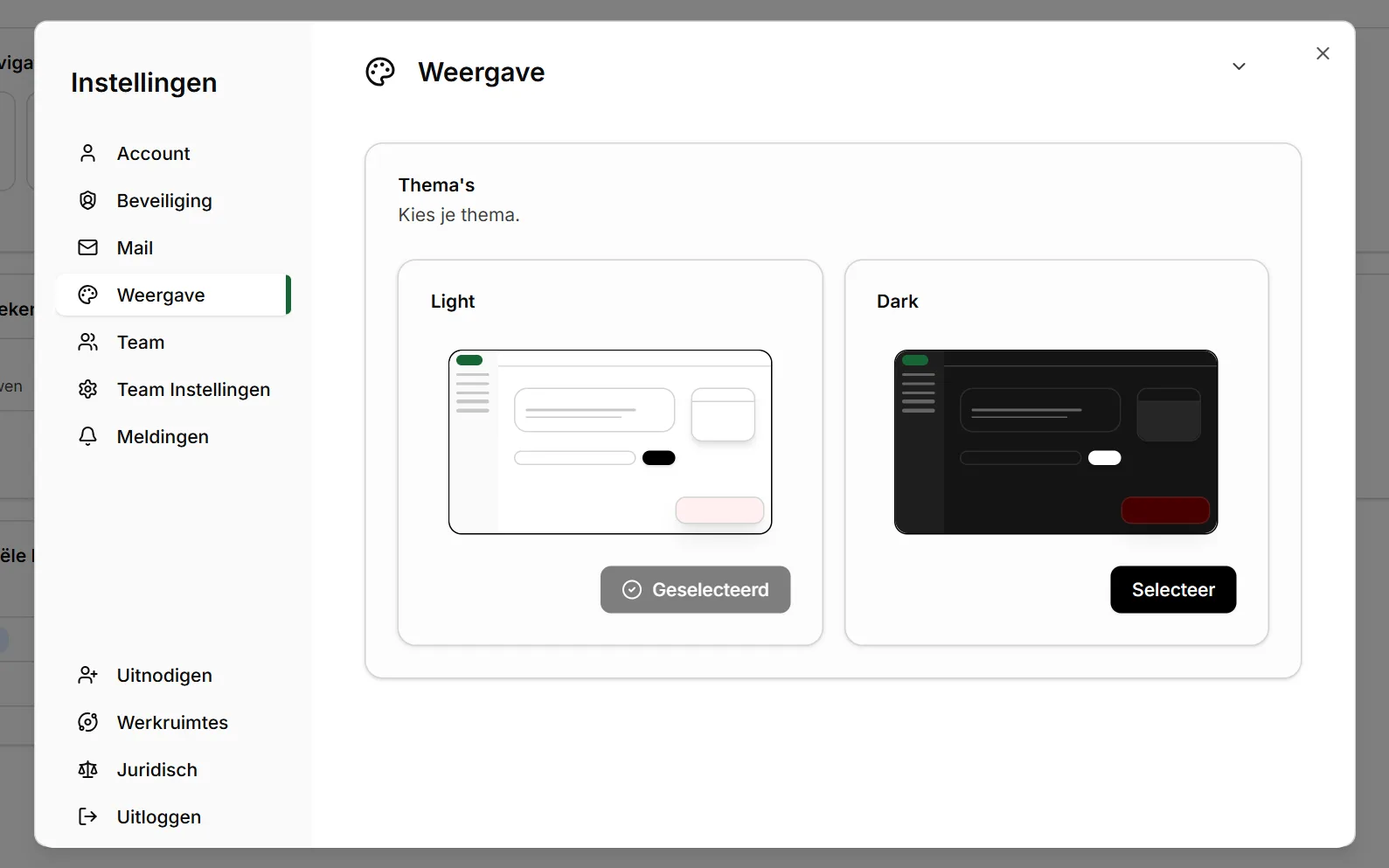Click the Light theme preview thumbnail
Screen dimensions: 1389x868
pos(610,442)
